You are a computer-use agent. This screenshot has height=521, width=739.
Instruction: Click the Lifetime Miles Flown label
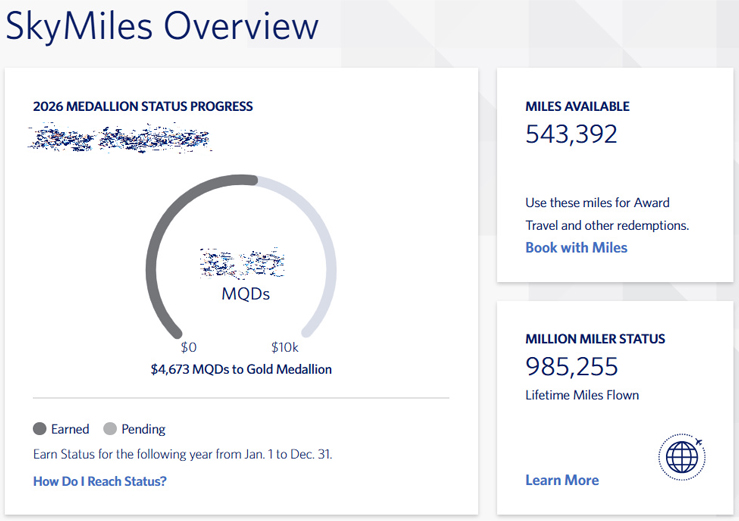pyautogui.click(x=582, y=395)
